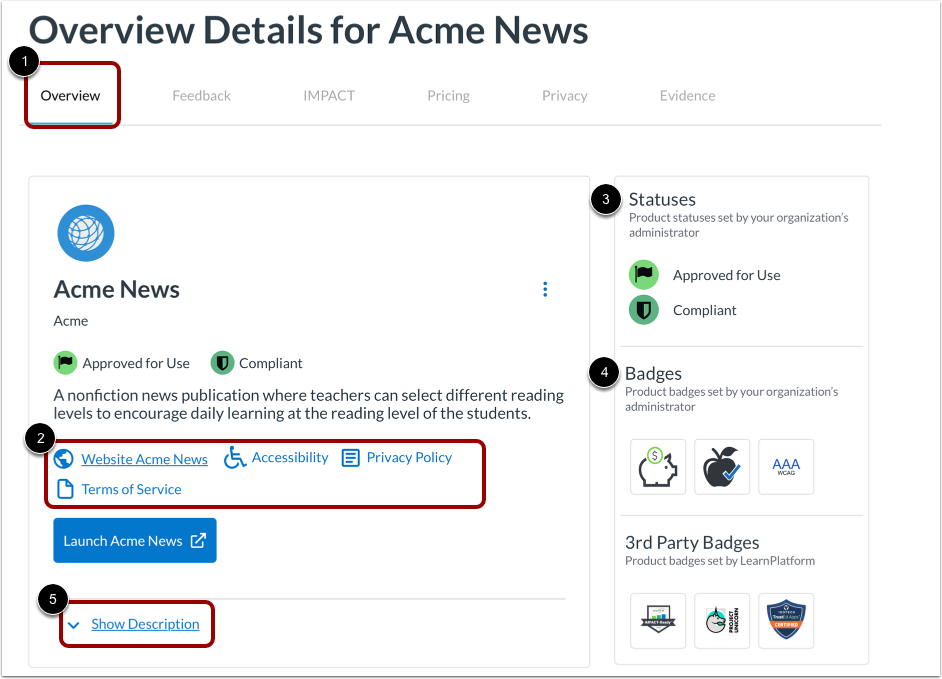Click the page icon beside Terms of Service

[65, 489]
